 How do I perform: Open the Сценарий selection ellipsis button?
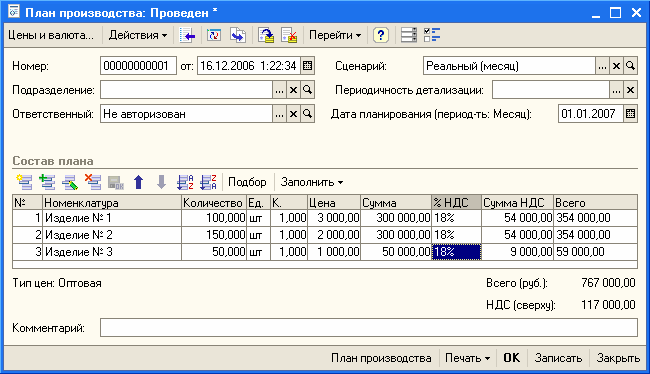click(602, 66)
